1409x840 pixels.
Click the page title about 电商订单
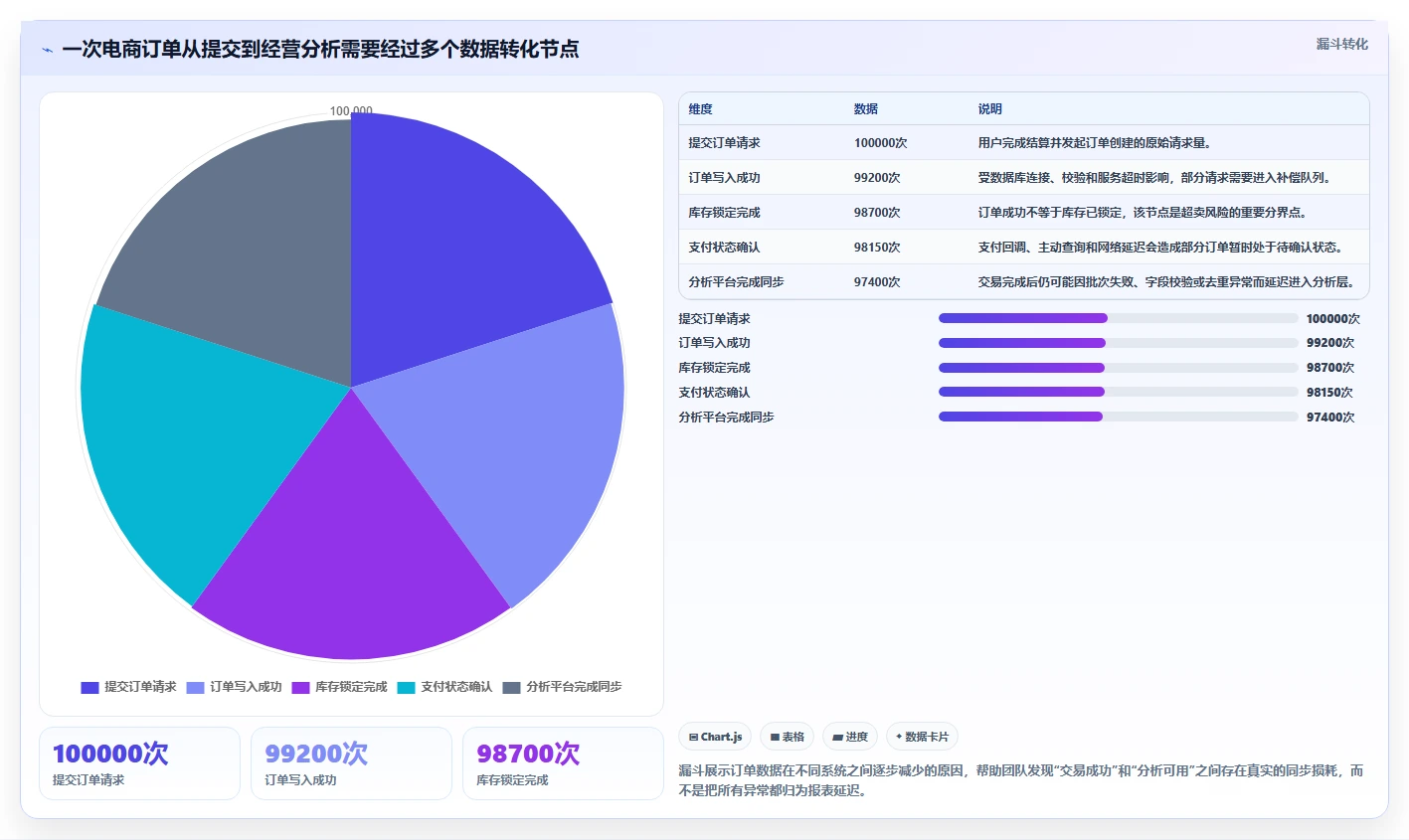[x=320, y=50]
